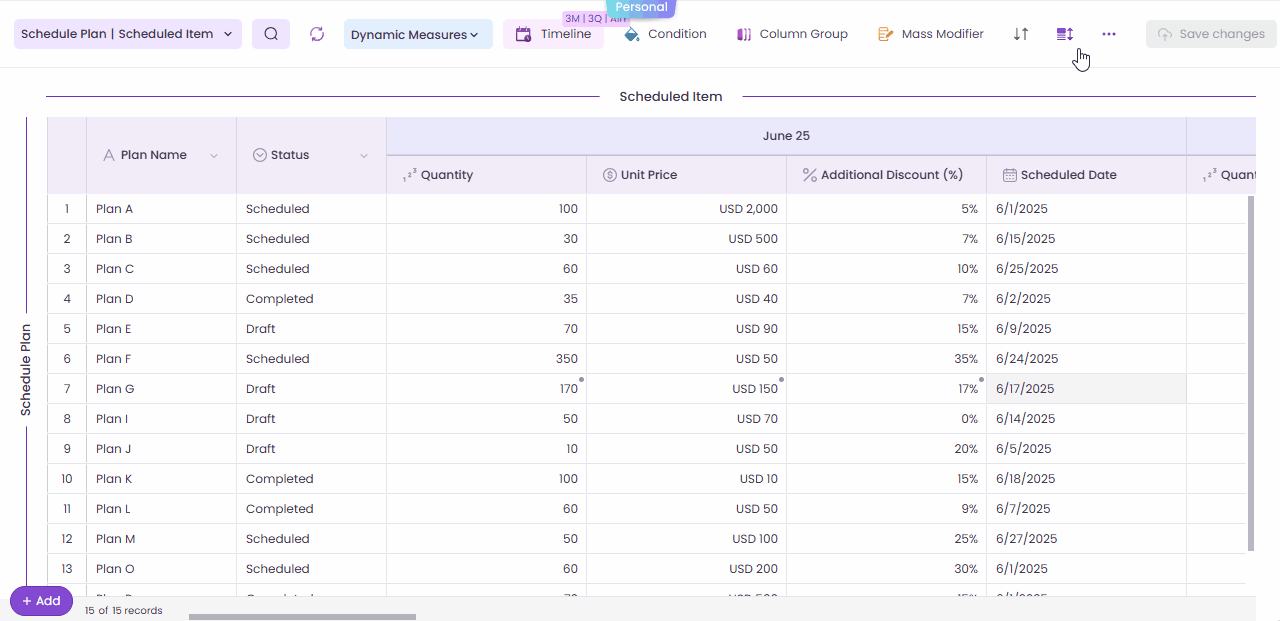Click the Scheduled Date calendar icon
Image resolution: width=1280 pixels, height=621 pixels.
pyautogui.click(x=1009, y=175)
